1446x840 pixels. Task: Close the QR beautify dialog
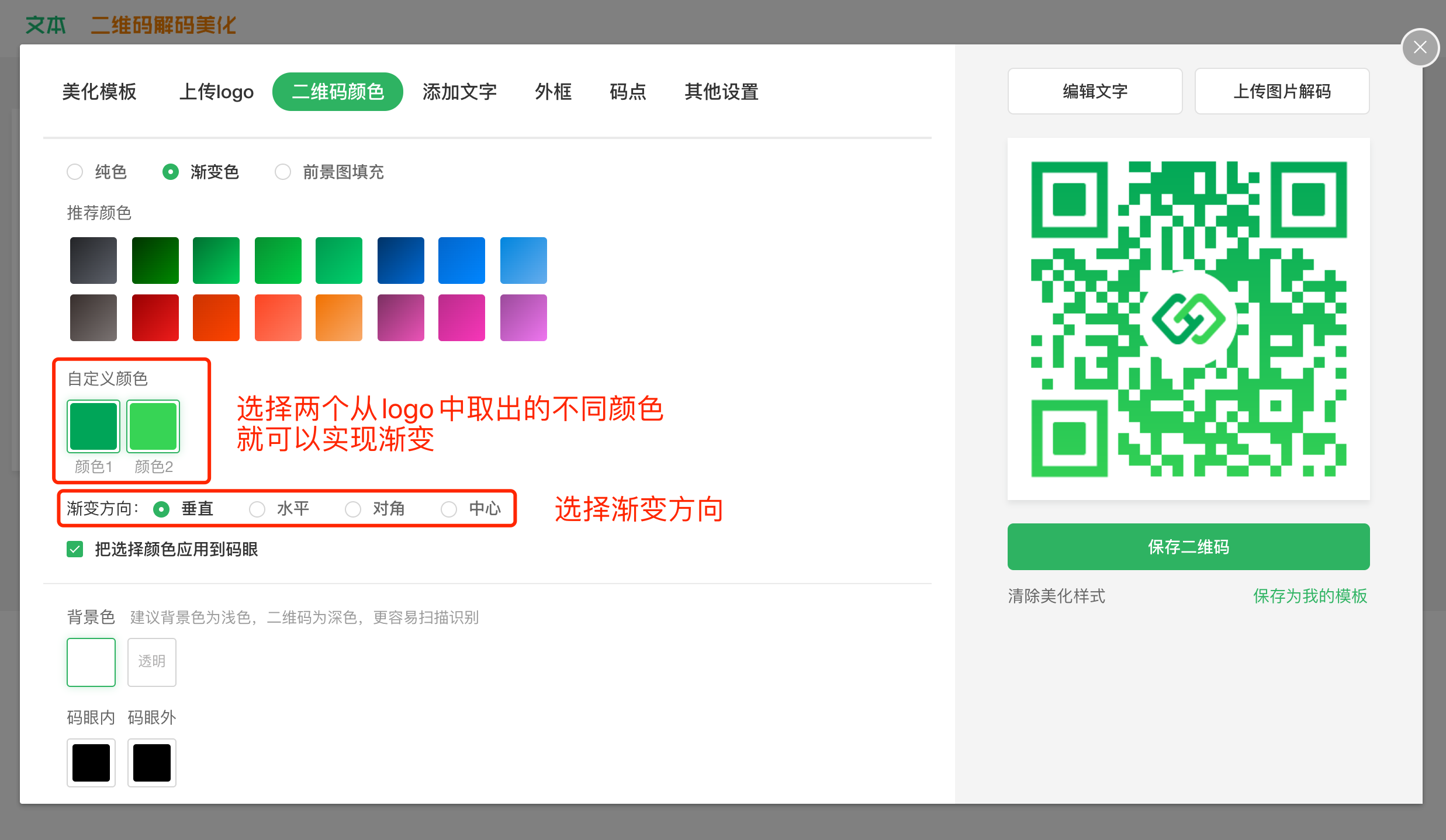point(1420,47)
